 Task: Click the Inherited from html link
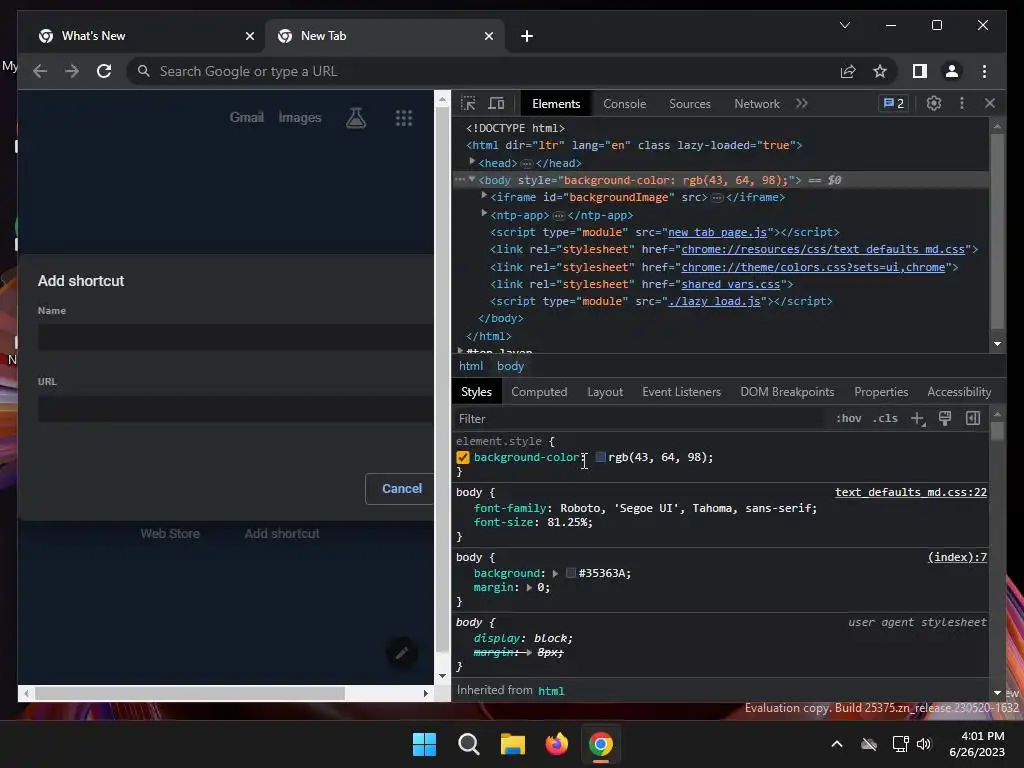tap(551, 690)
